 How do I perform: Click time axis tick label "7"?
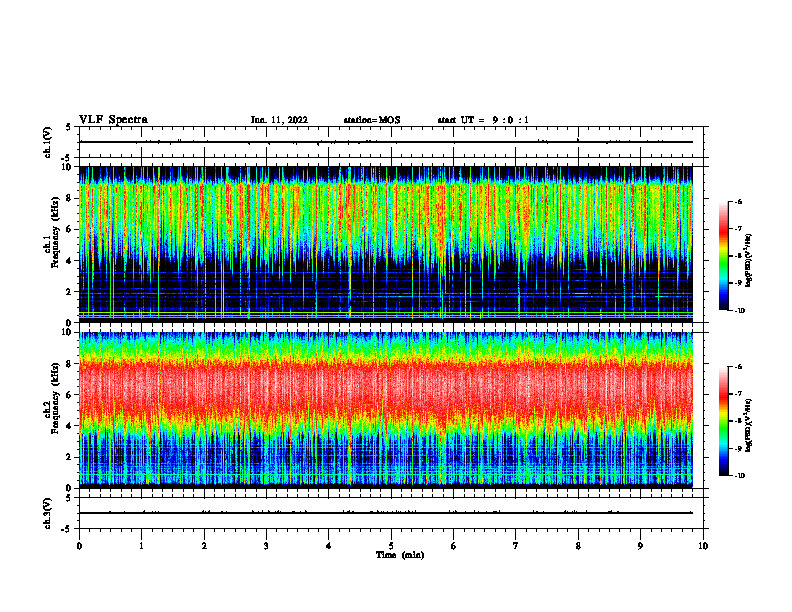516,546
